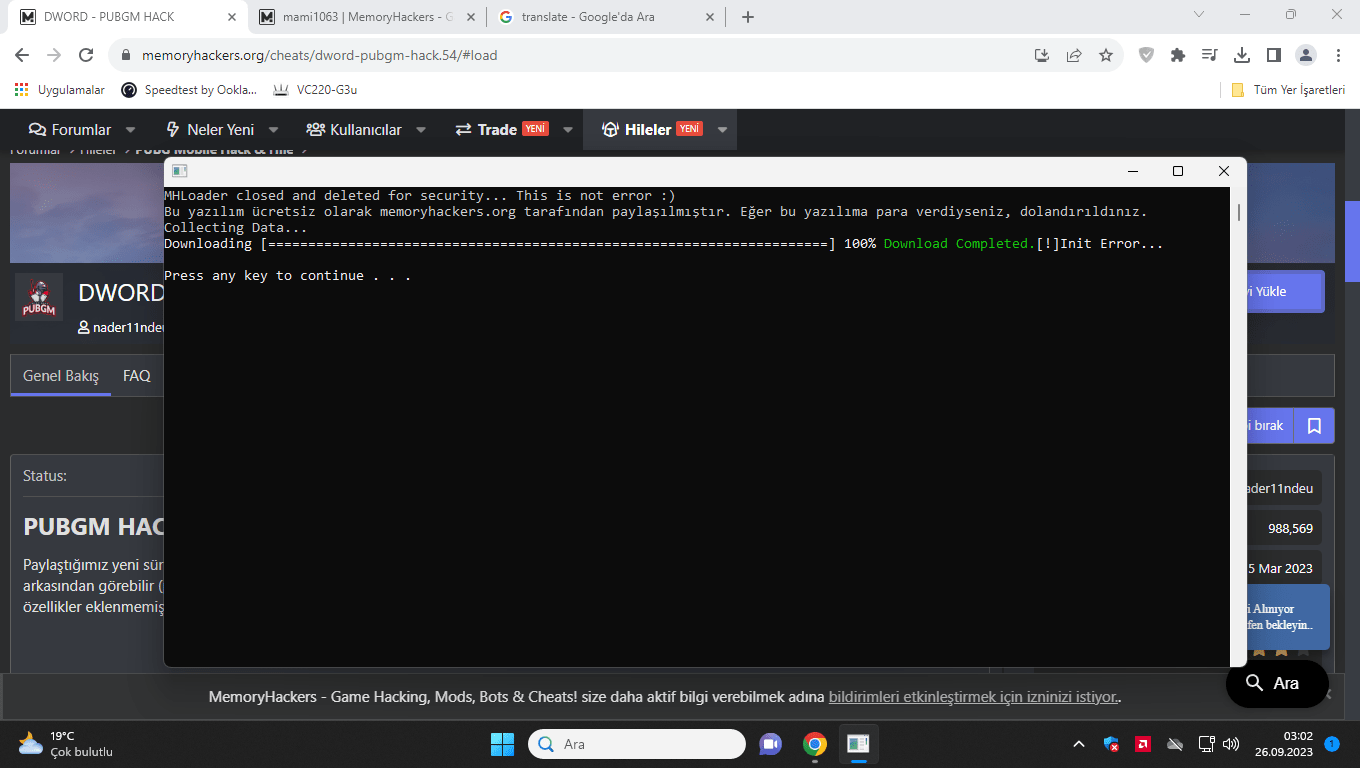Click the bookmark icon beside bırak button
The height and width of the screenshot is (768, 1360).
click(1314, 426)
